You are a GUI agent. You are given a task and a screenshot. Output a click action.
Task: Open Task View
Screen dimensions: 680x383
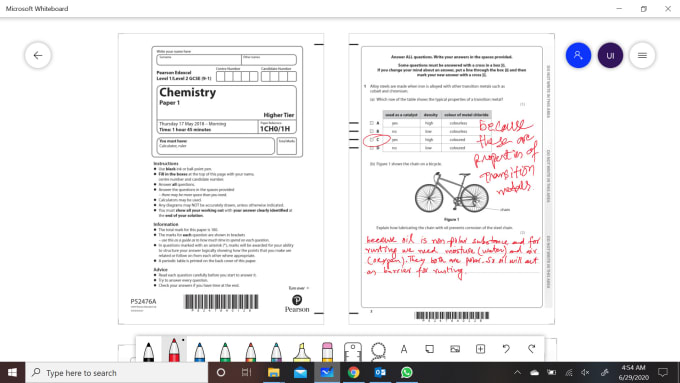click(x=246, y=373)
